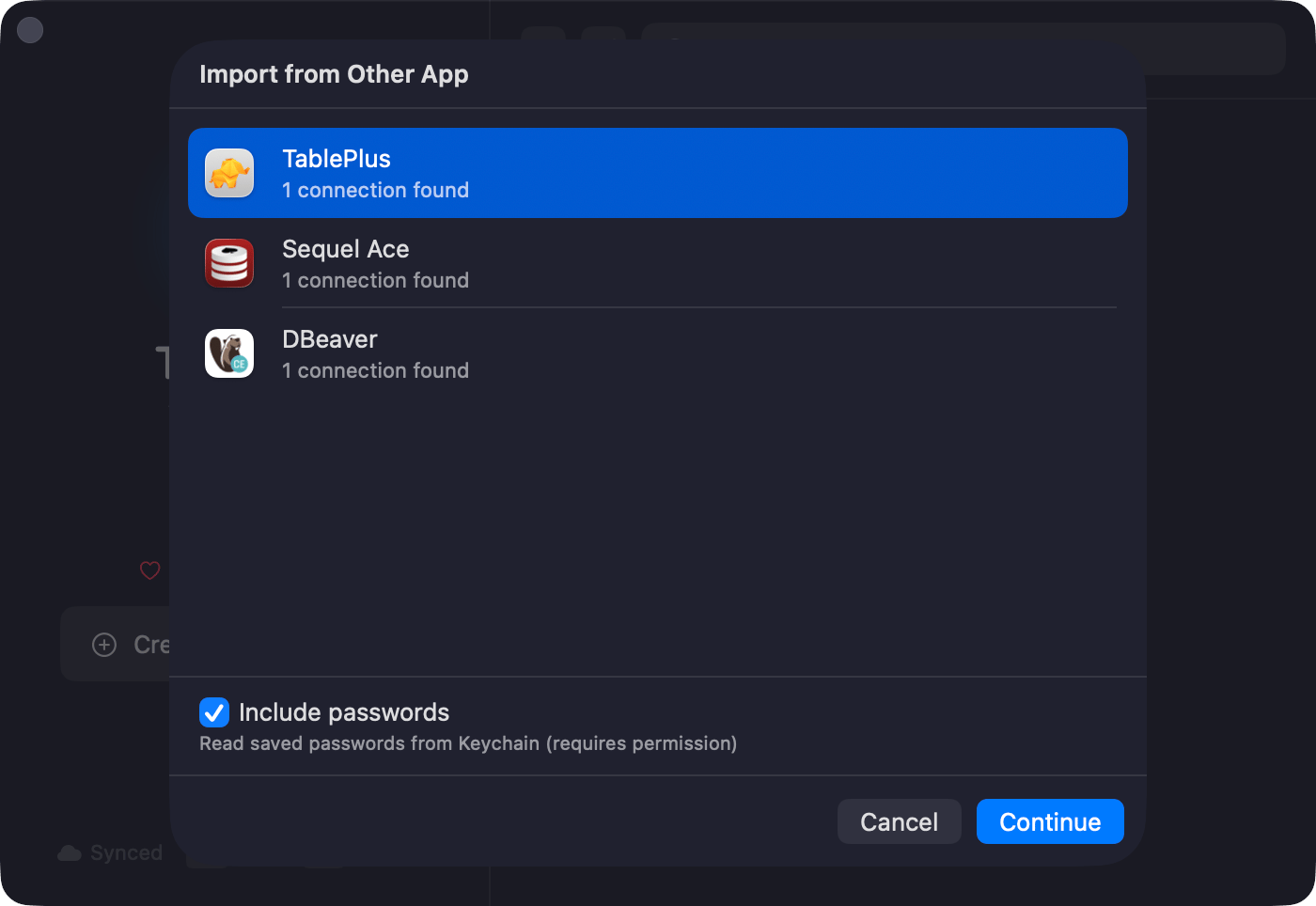Click the Include passwords label text
Viewport: 1316px width, 906px height.
click(344, 712)
